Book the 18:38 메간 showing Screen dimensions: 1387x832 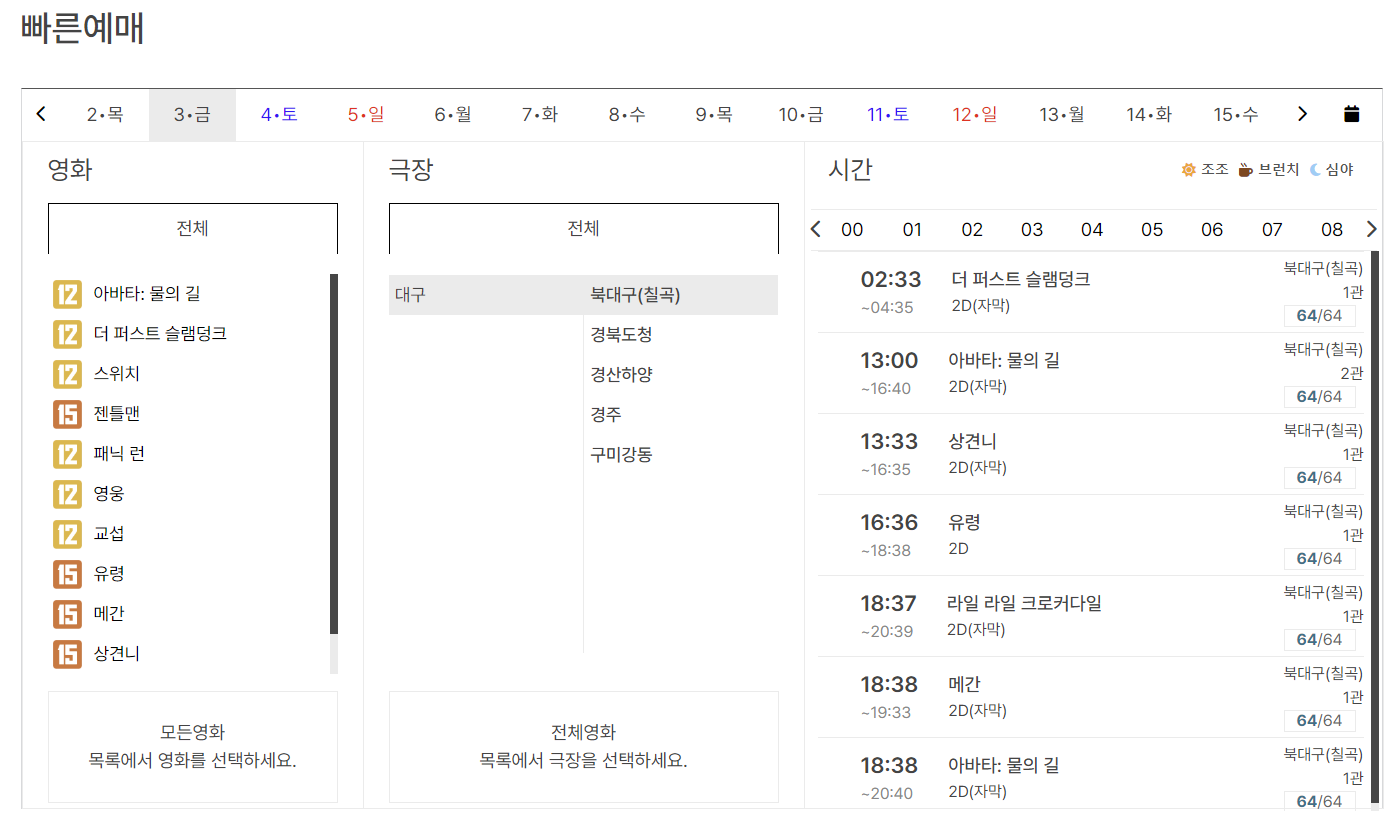tap(1092, 697)
